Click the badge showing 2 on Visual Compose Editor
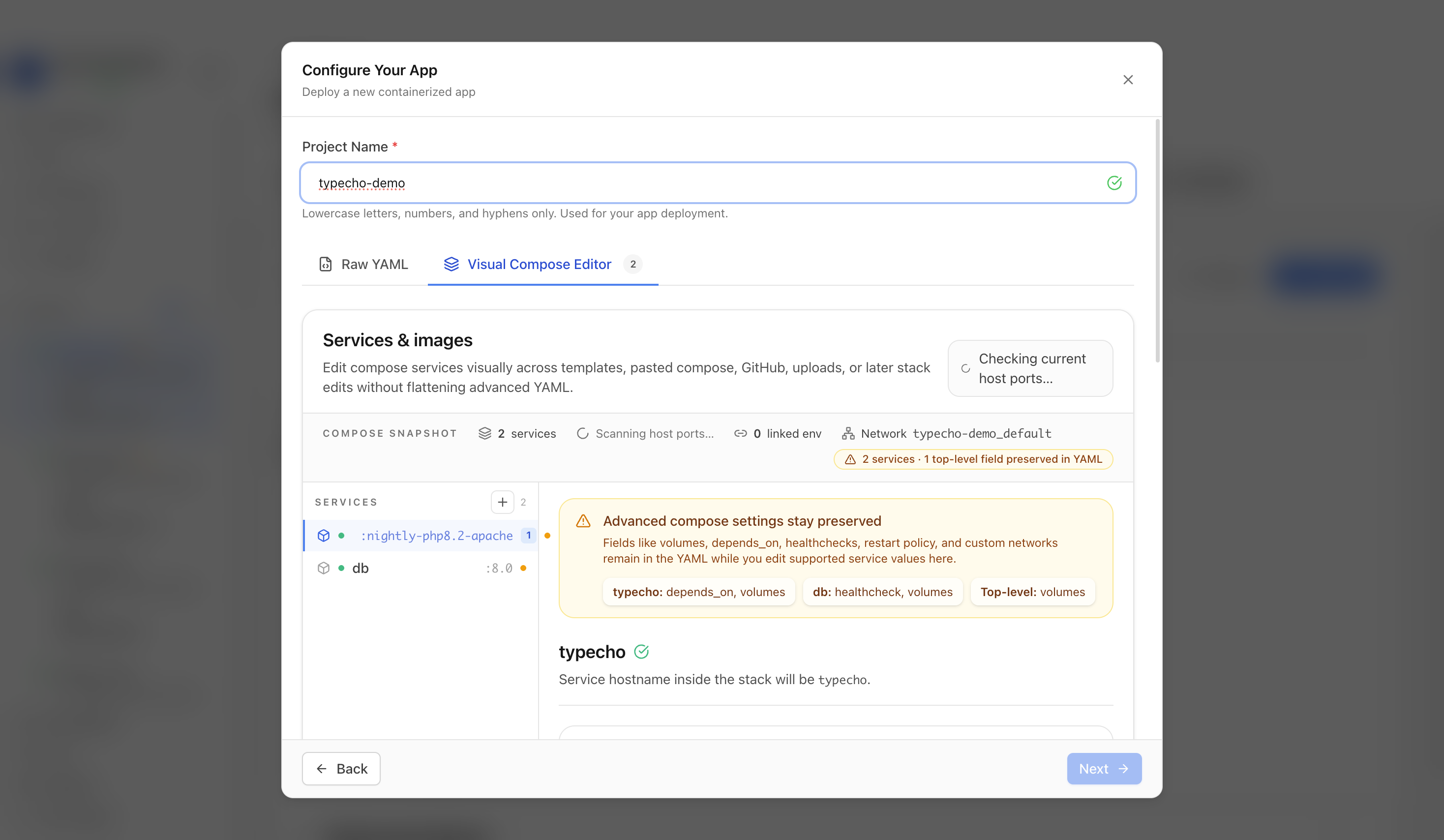This screenshot has height=840, width=1444. 632,264
